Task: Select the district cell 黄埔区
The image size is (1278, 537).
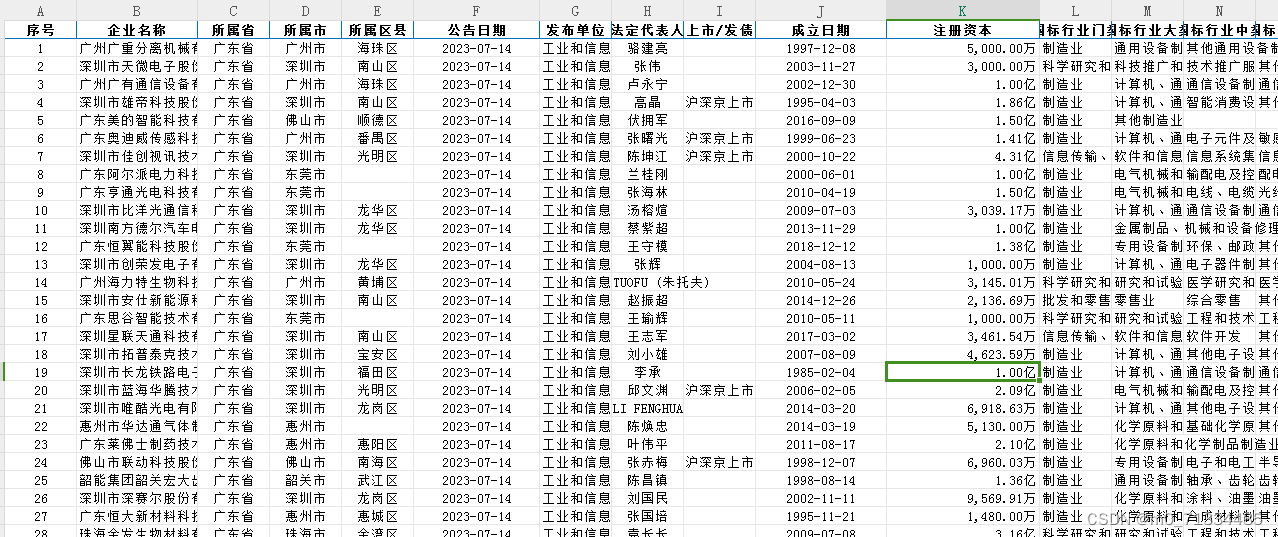Action: coord(377,282)
